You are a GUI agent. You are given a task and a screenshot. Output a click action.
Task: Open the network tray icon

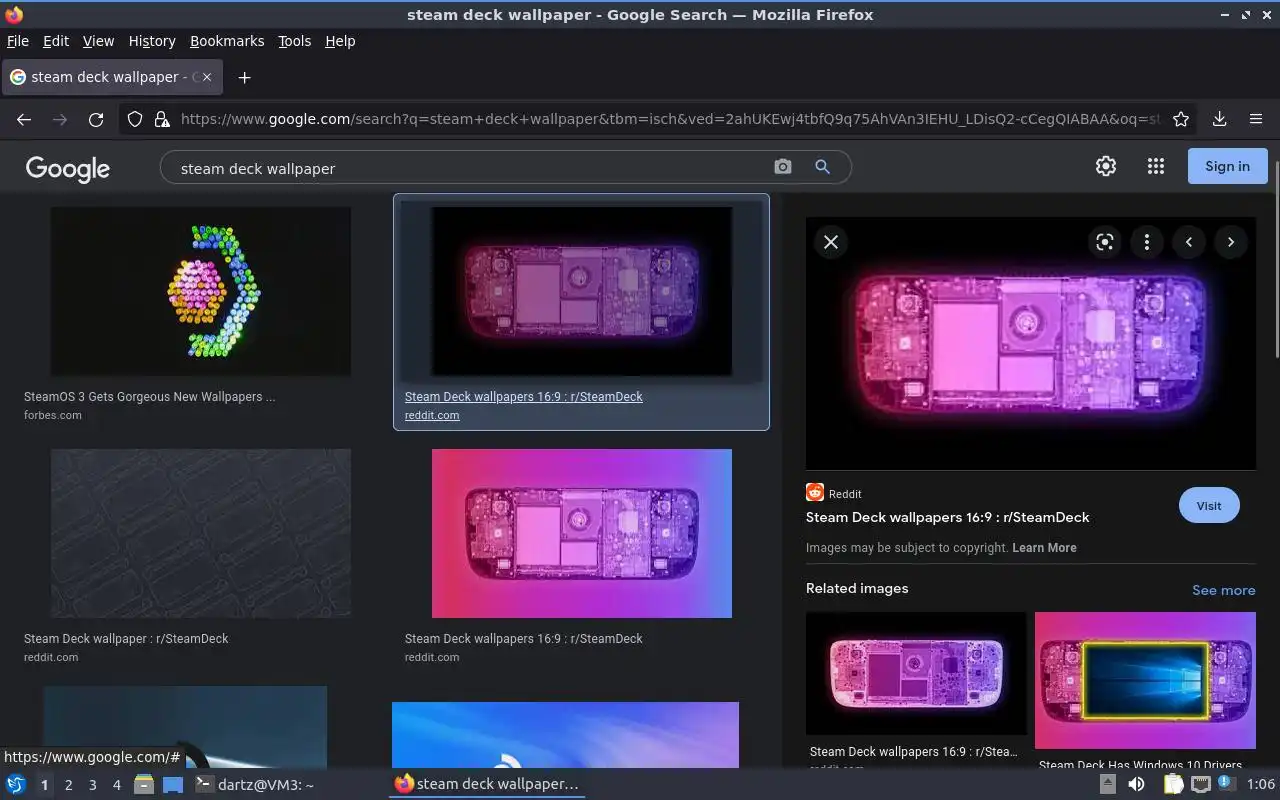click(x=1201, y=785)
